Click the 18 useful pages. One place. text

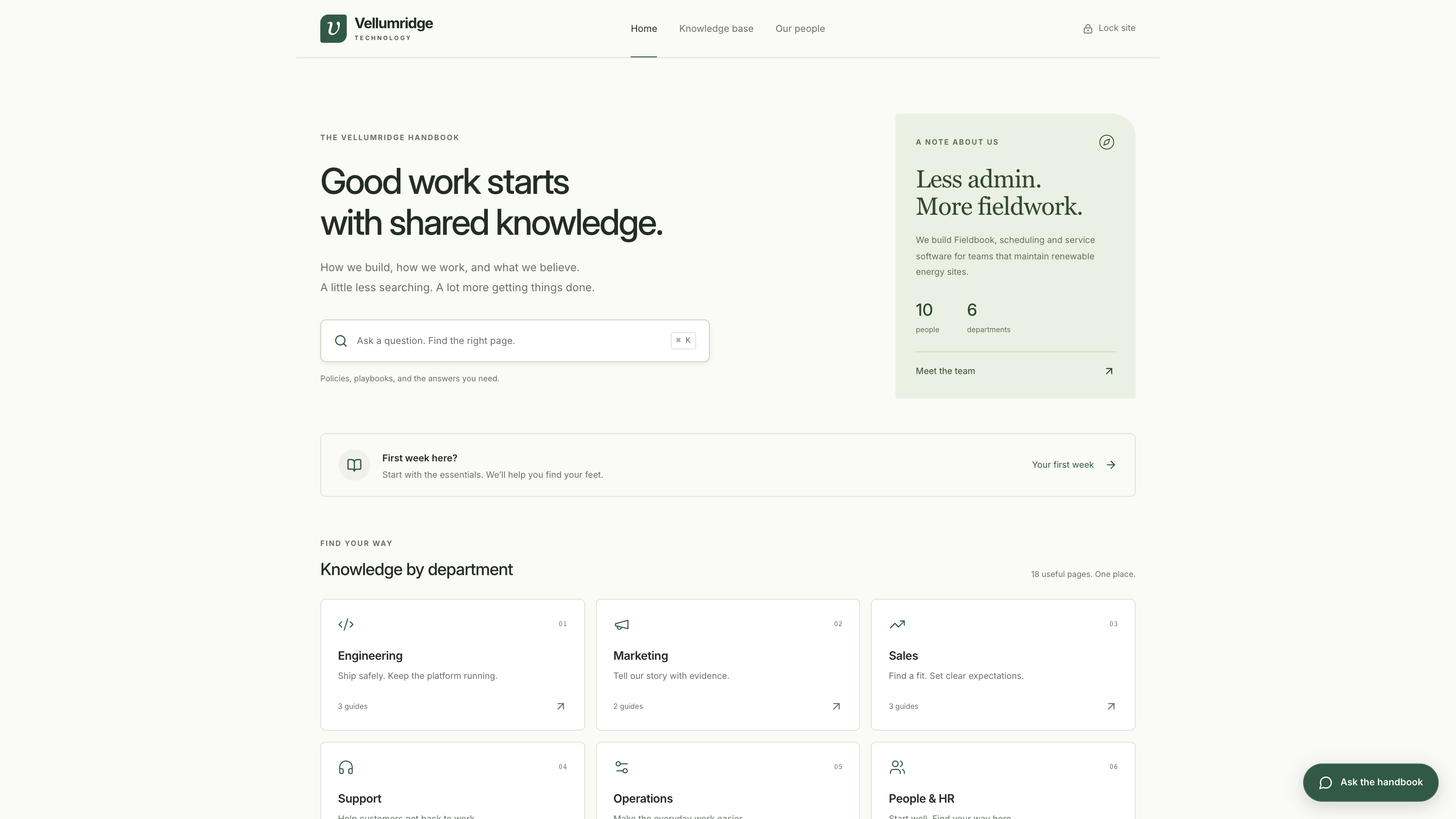1083,574
